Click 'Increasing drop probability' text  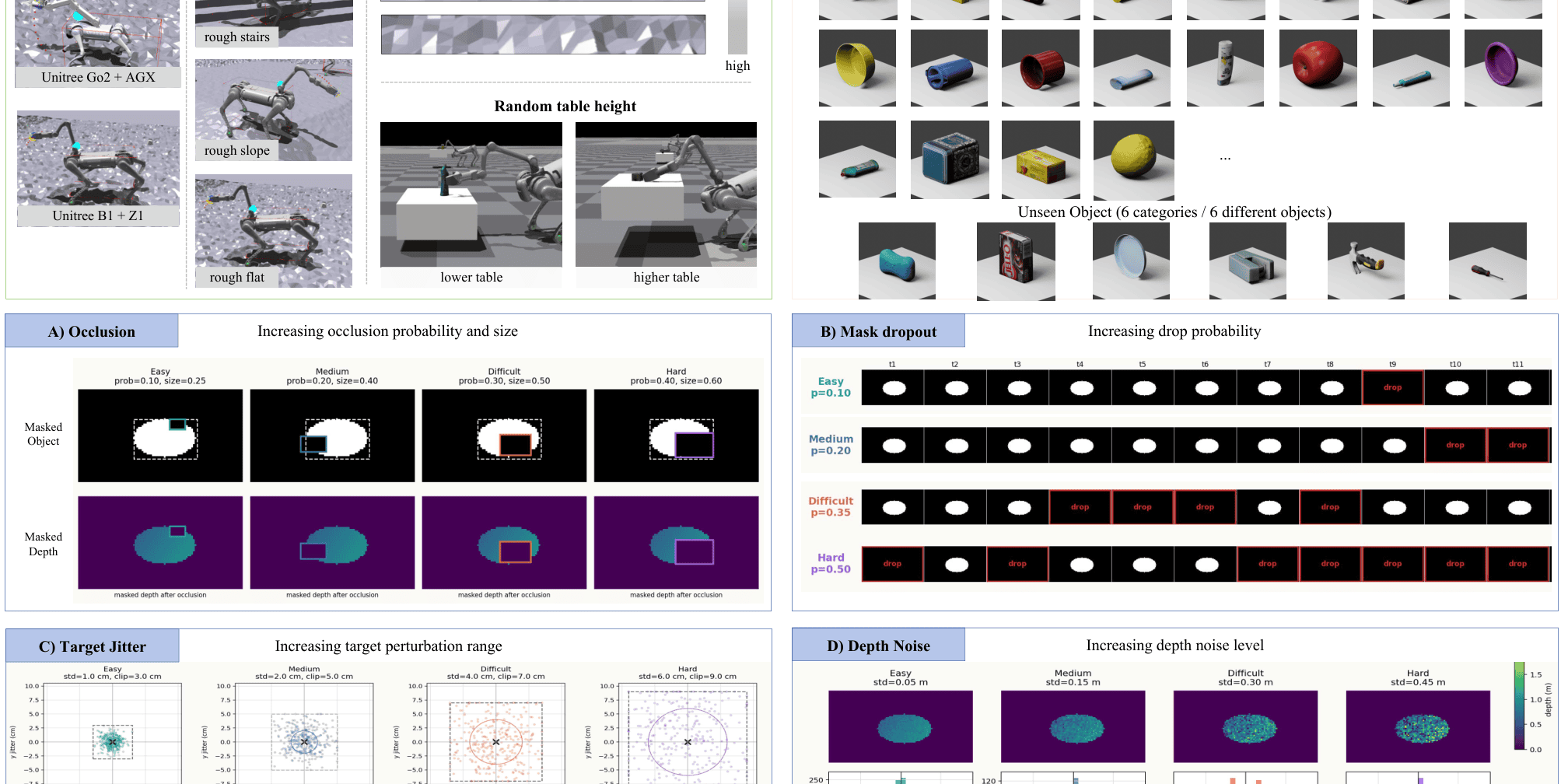1174,331
